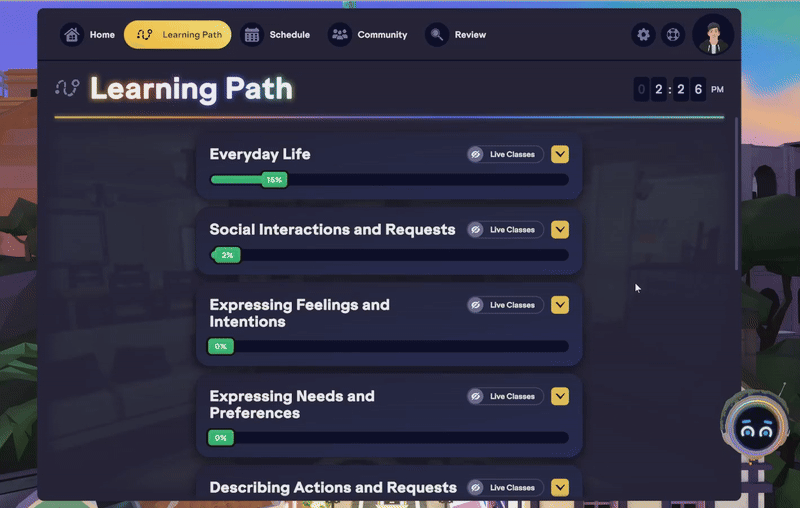Click the Review magnifier icon
This screenshot has height=508, width=800.
pyautogui.click(x=437, y=35)
